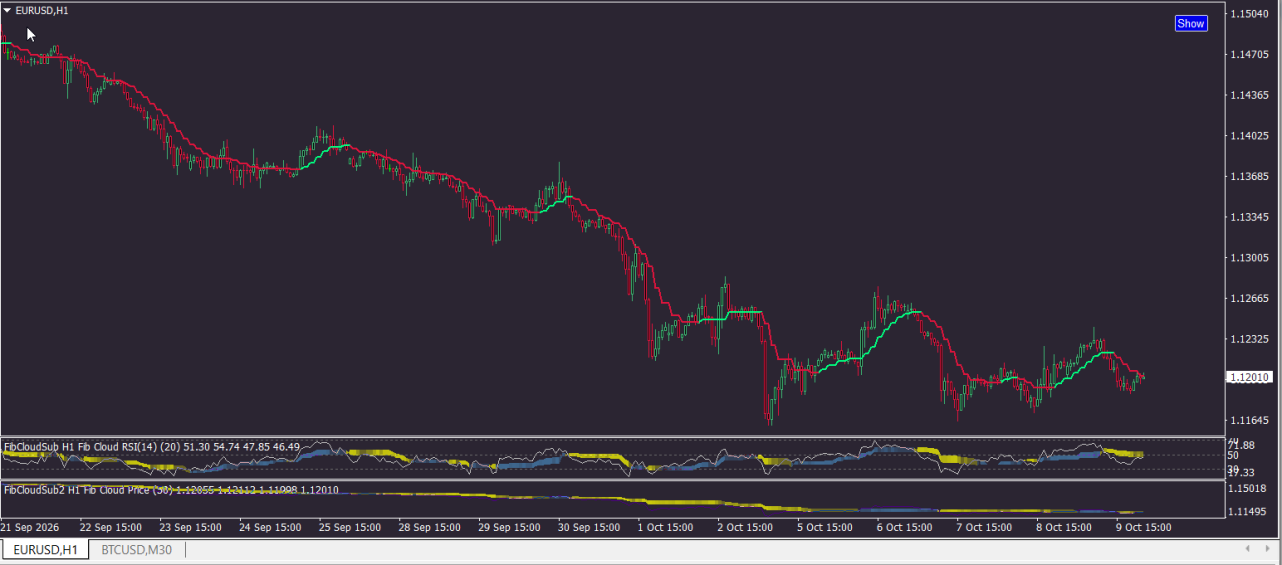Click the 1.14705 price scale label
This screenshot has height=565, width=1282.
(1250, 55)
